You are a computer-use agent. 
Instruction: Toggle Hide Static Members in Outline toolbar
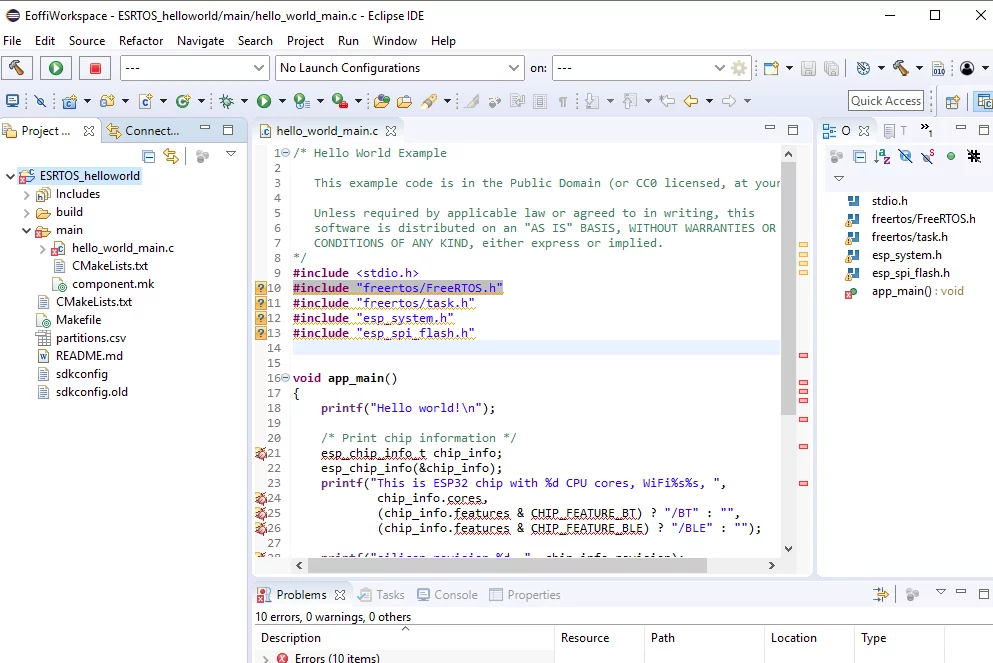928,156
